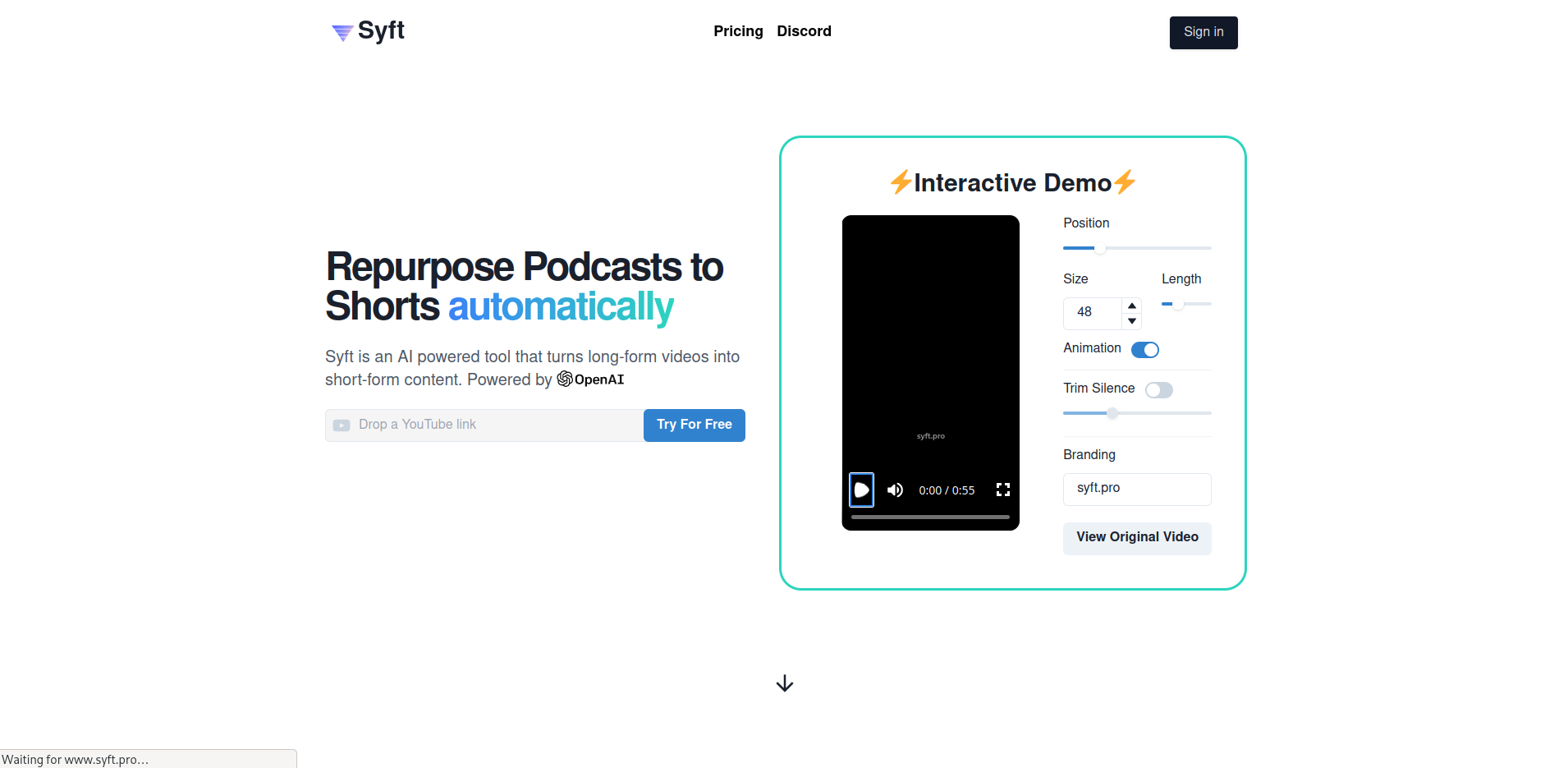
Task: Click the Syft brand name text
Action: 381,31
